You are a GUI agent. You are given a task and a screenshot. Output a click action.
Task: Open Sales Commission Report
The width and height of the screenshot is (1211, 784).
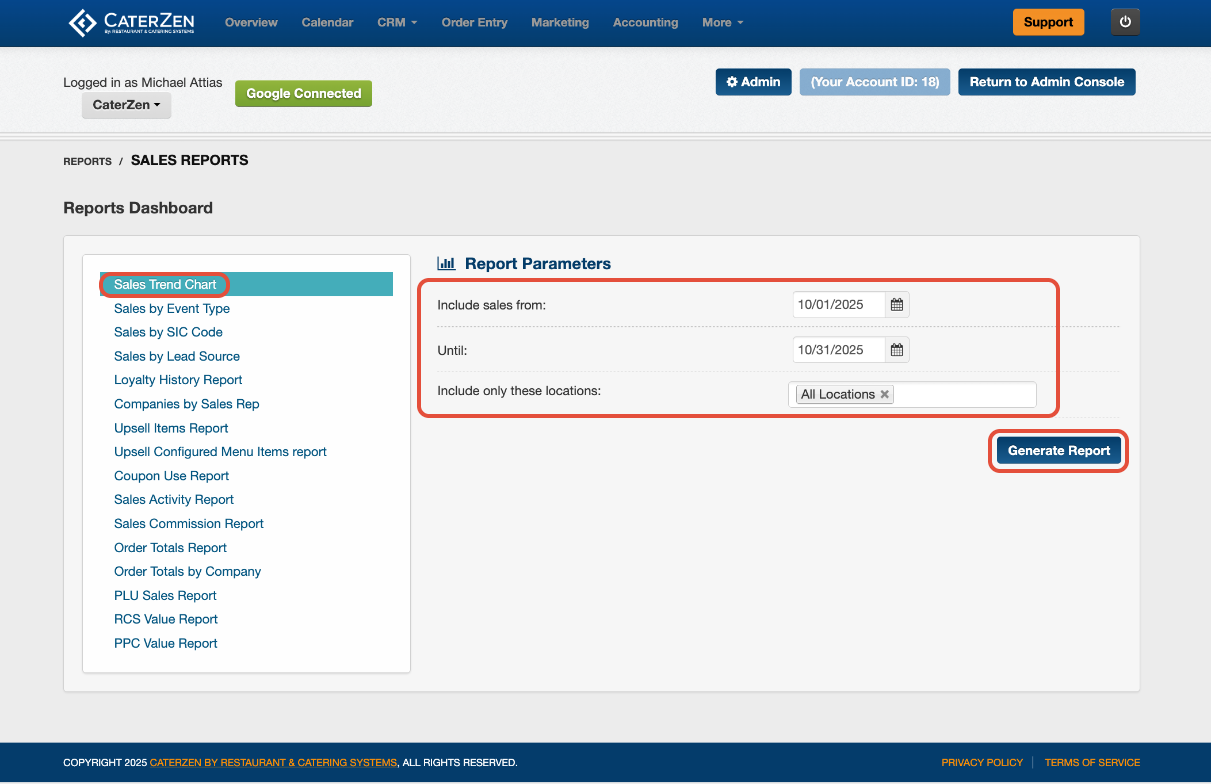click(189, 524)
